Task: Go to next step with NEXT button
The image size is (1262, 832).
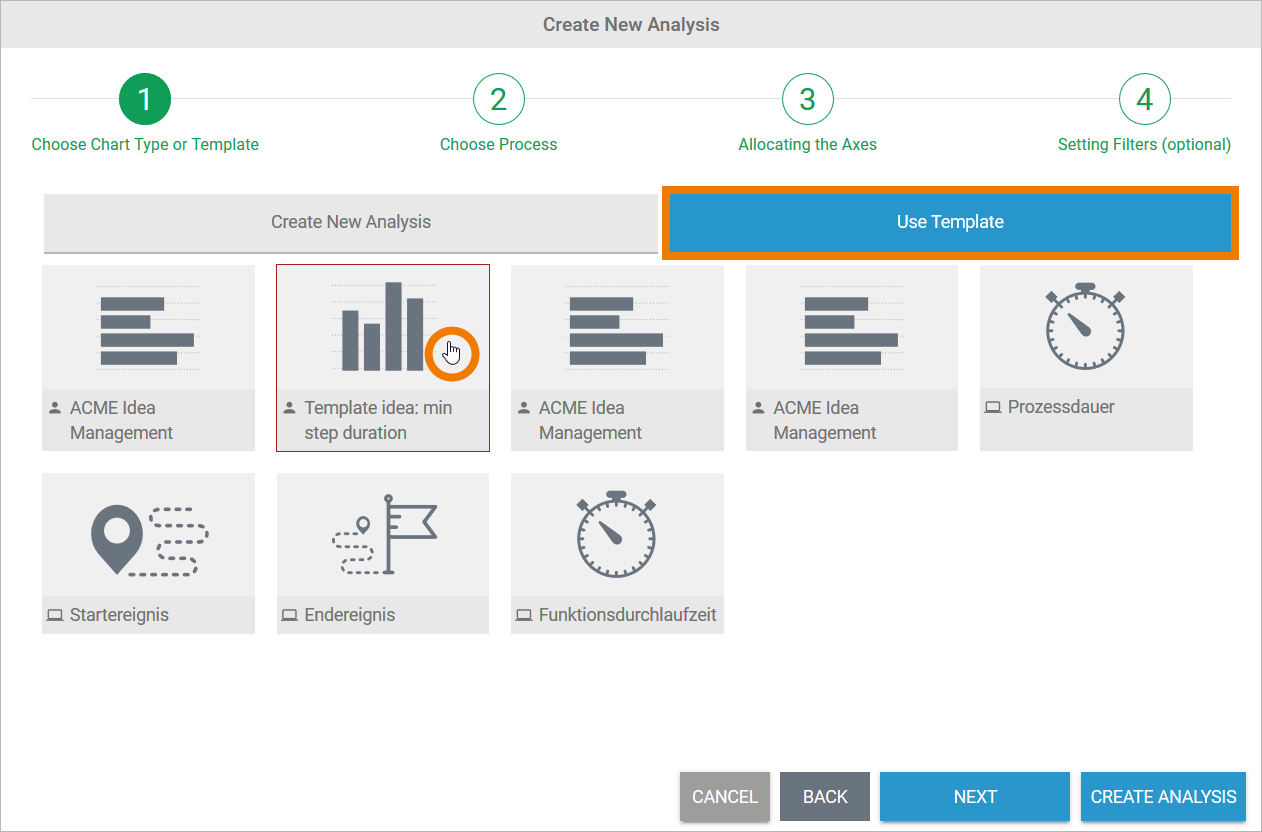Action: [975, 797]
